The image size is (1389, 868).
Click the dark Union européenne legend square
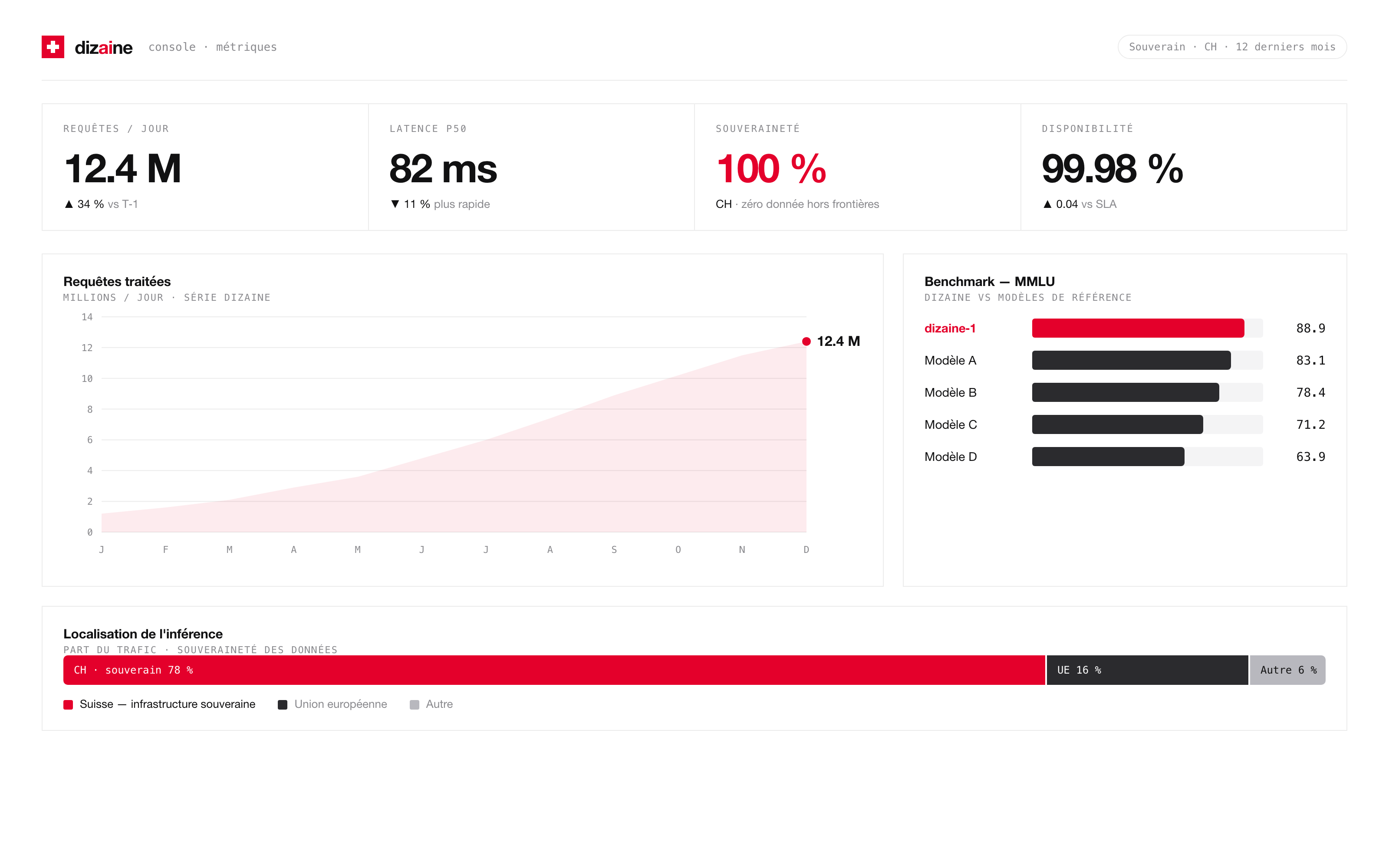coord(283,705)
